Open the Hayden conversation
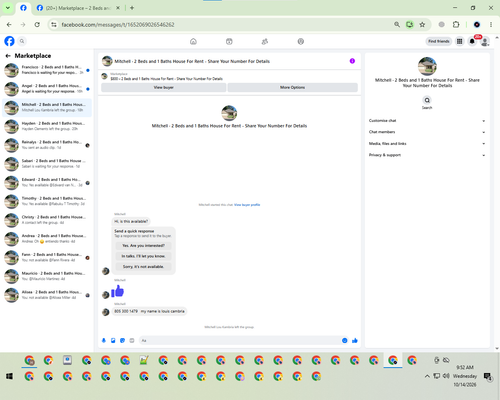This screenshot has width=500, height=400. click(47, 126)
